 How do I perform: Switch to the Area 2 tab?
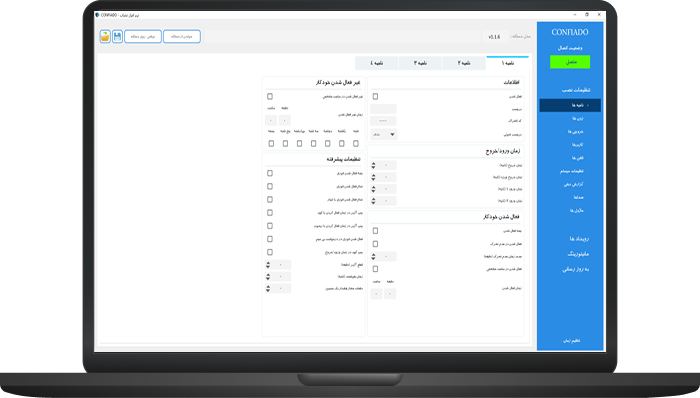(464, 63)
